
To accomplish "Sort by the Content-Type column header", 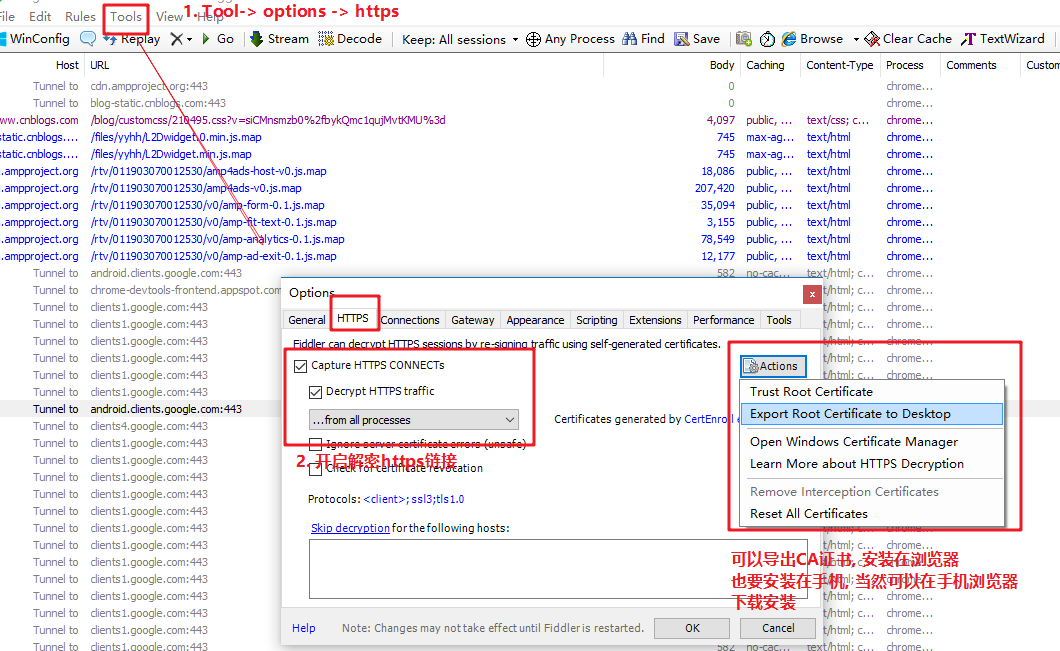I will click(x=840, y=65).
